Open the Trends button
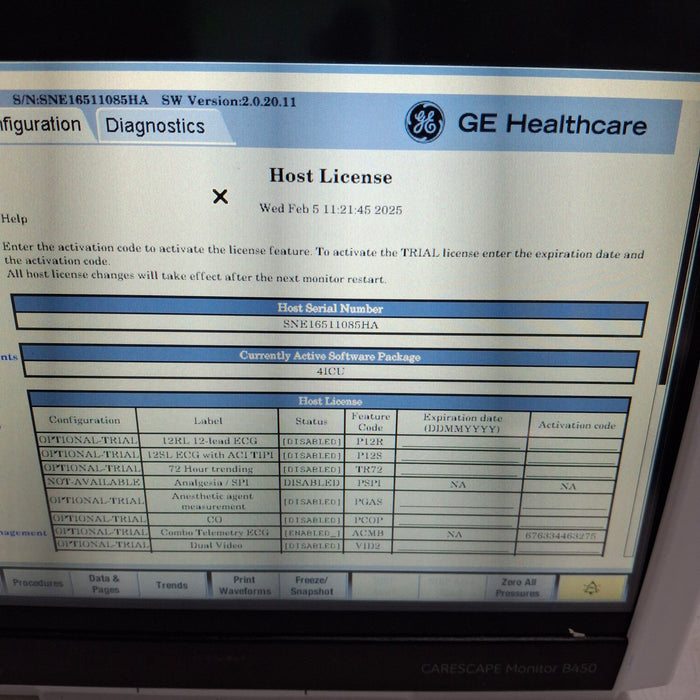The height and width of the screenshot is (700, 700). pos(172,585)
